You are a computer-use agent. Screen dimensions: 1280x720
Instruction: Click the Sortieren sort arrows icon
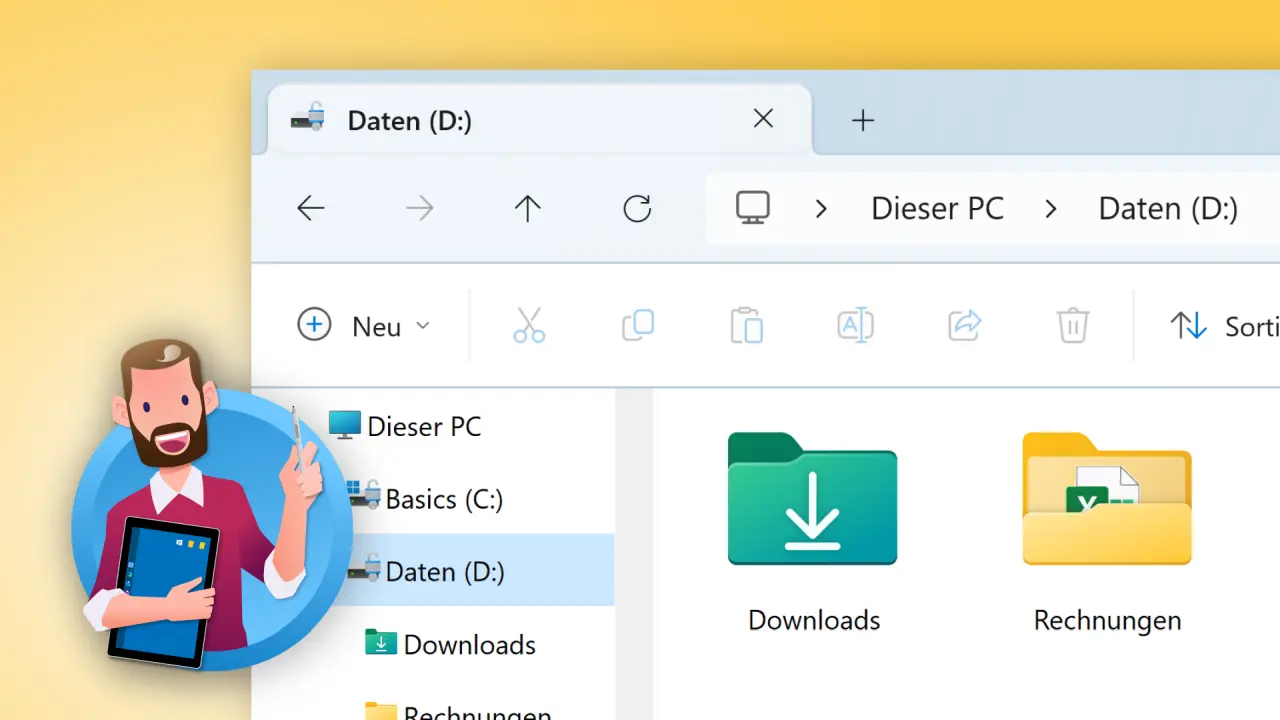point(1188,325)
